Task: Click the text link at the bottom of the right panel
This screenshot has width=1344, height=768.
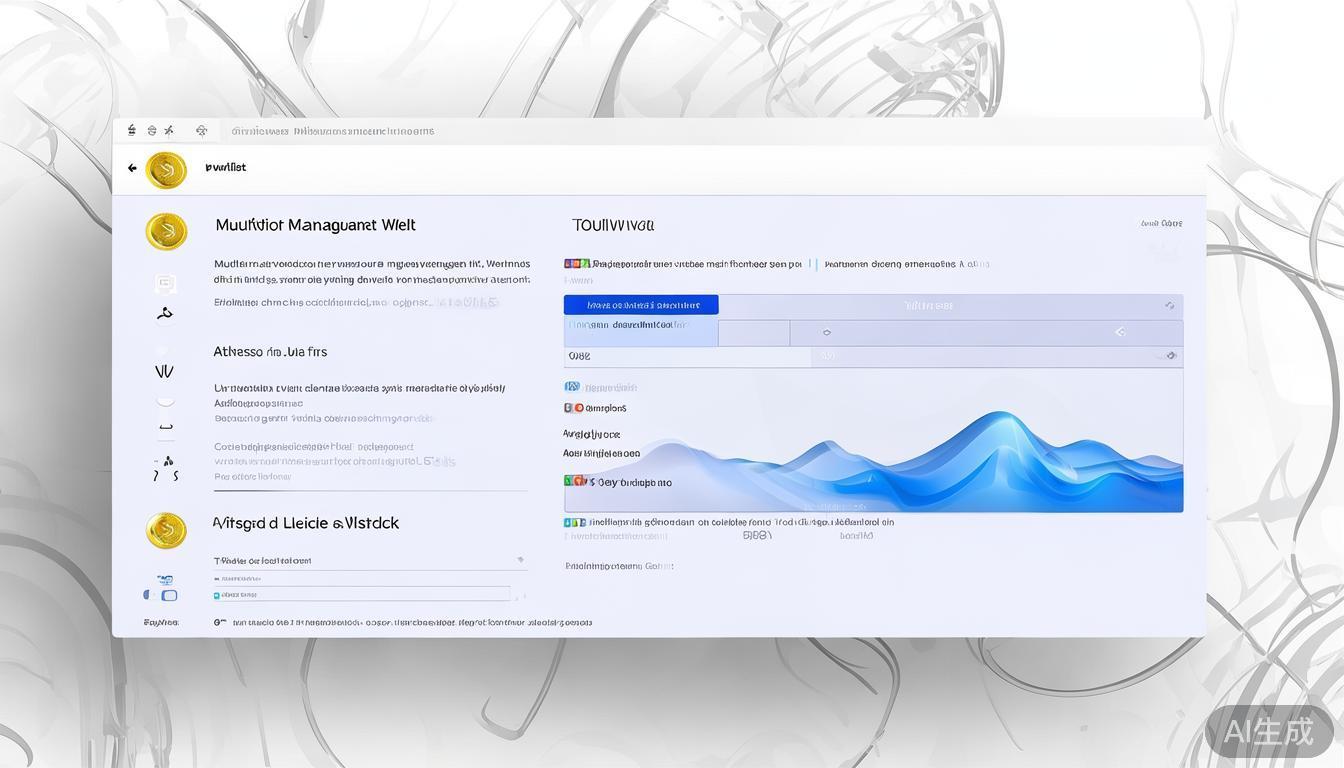Action: coord(619,566)
